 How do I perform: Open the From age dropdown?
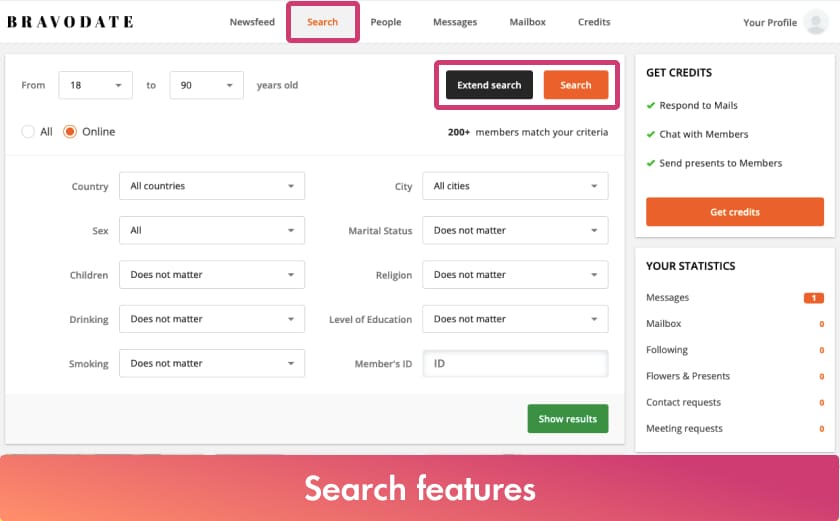95,85
